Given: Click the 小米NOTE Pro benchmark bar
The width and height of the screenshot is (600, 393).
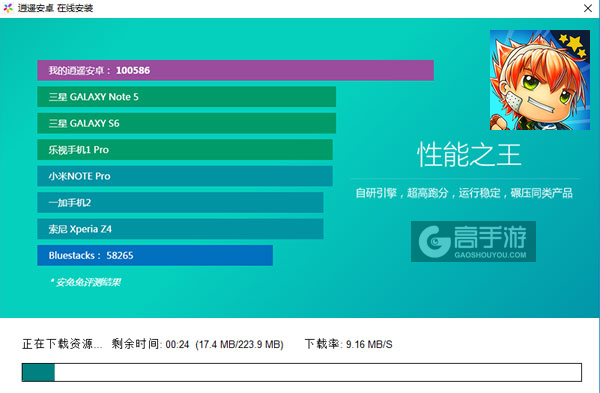Looking at the screenshot, I should [x=185, y=176].
